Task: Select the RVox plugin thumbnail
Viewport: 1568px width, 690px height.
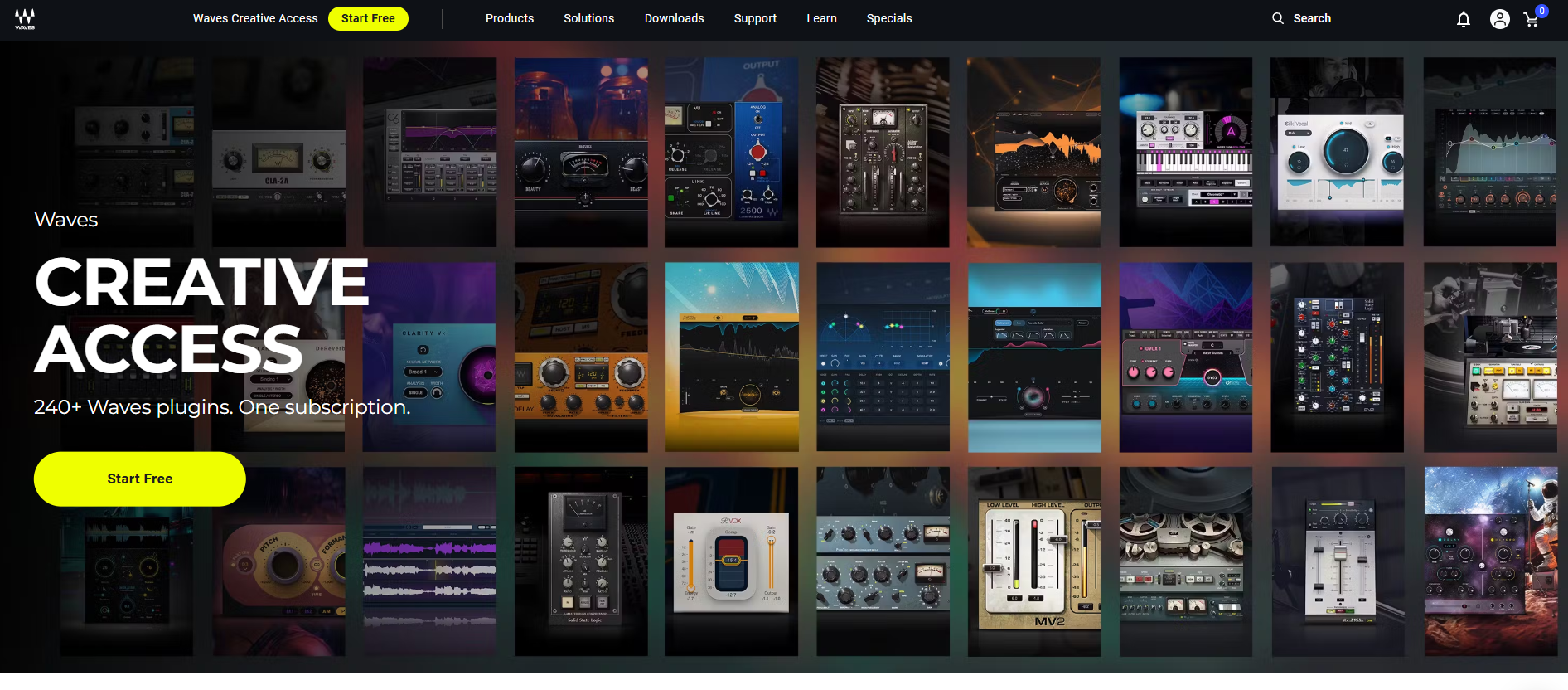Action: (732, 561)
